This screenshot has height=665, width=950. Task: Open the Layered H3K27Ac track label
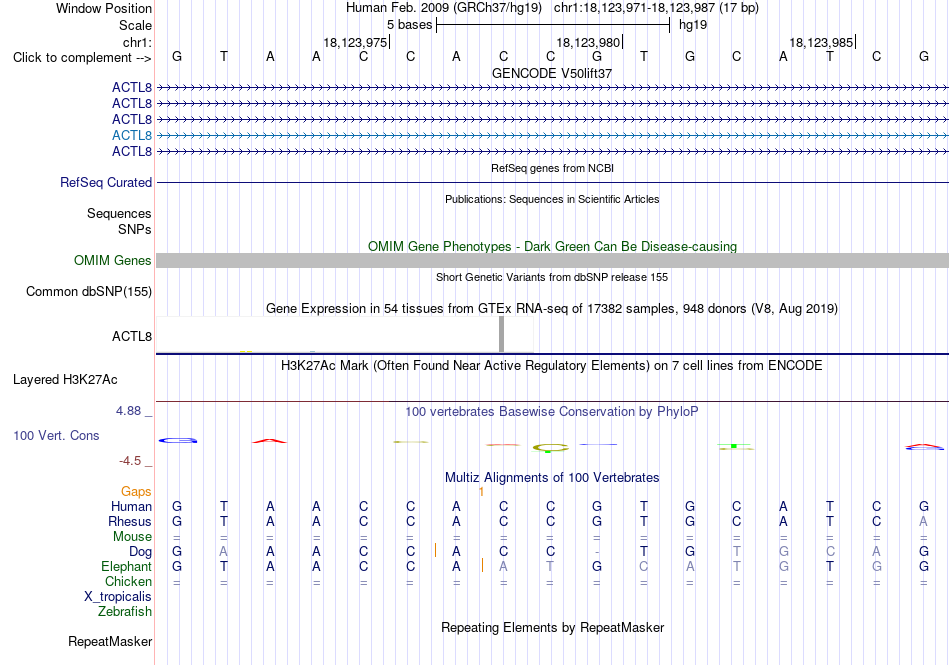[65, 380]
